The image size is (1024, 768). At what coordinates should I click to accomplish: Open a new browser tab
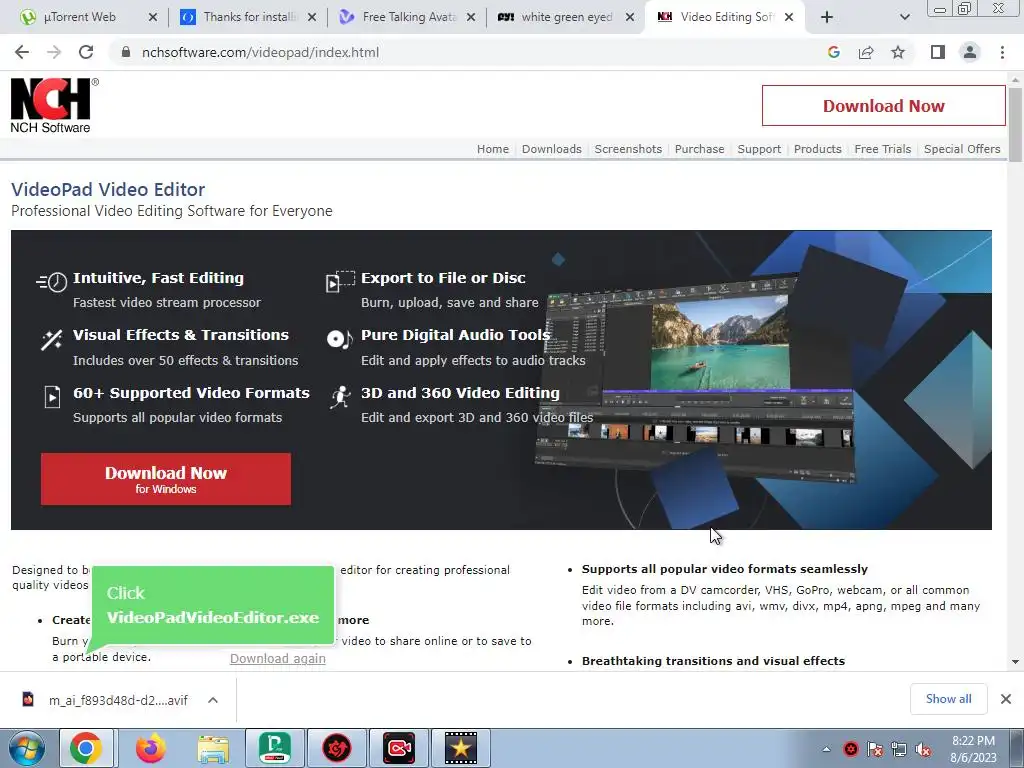tap(827, 17)
